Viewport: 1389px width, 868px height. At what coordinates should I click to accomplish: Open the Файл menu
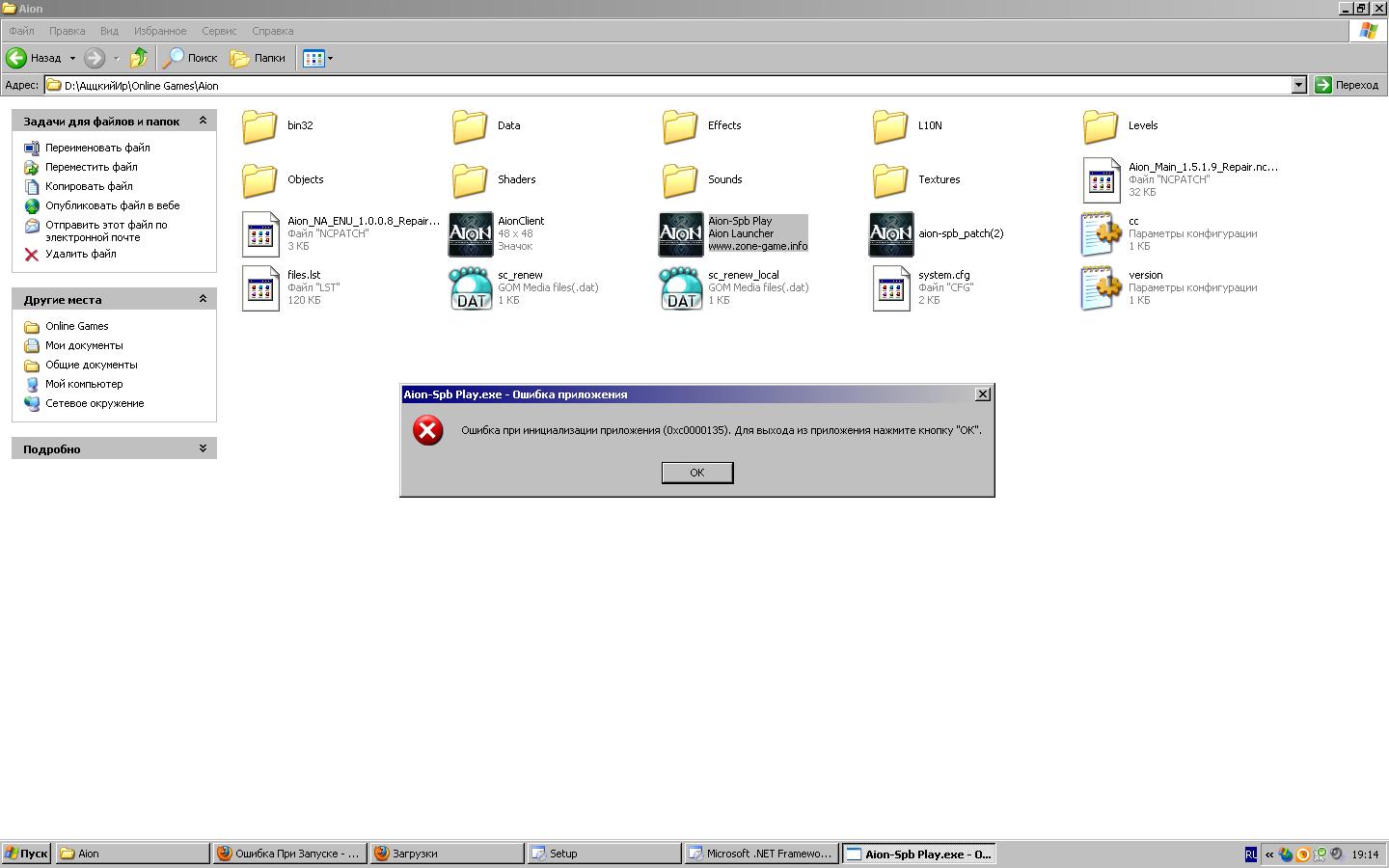[x=21, y=31]
